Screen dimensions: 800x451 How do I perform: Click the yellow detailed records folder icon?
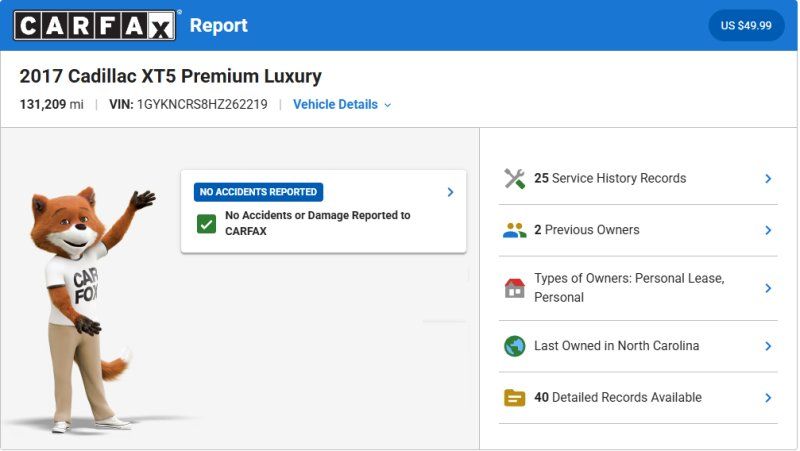tap(514, 397)
